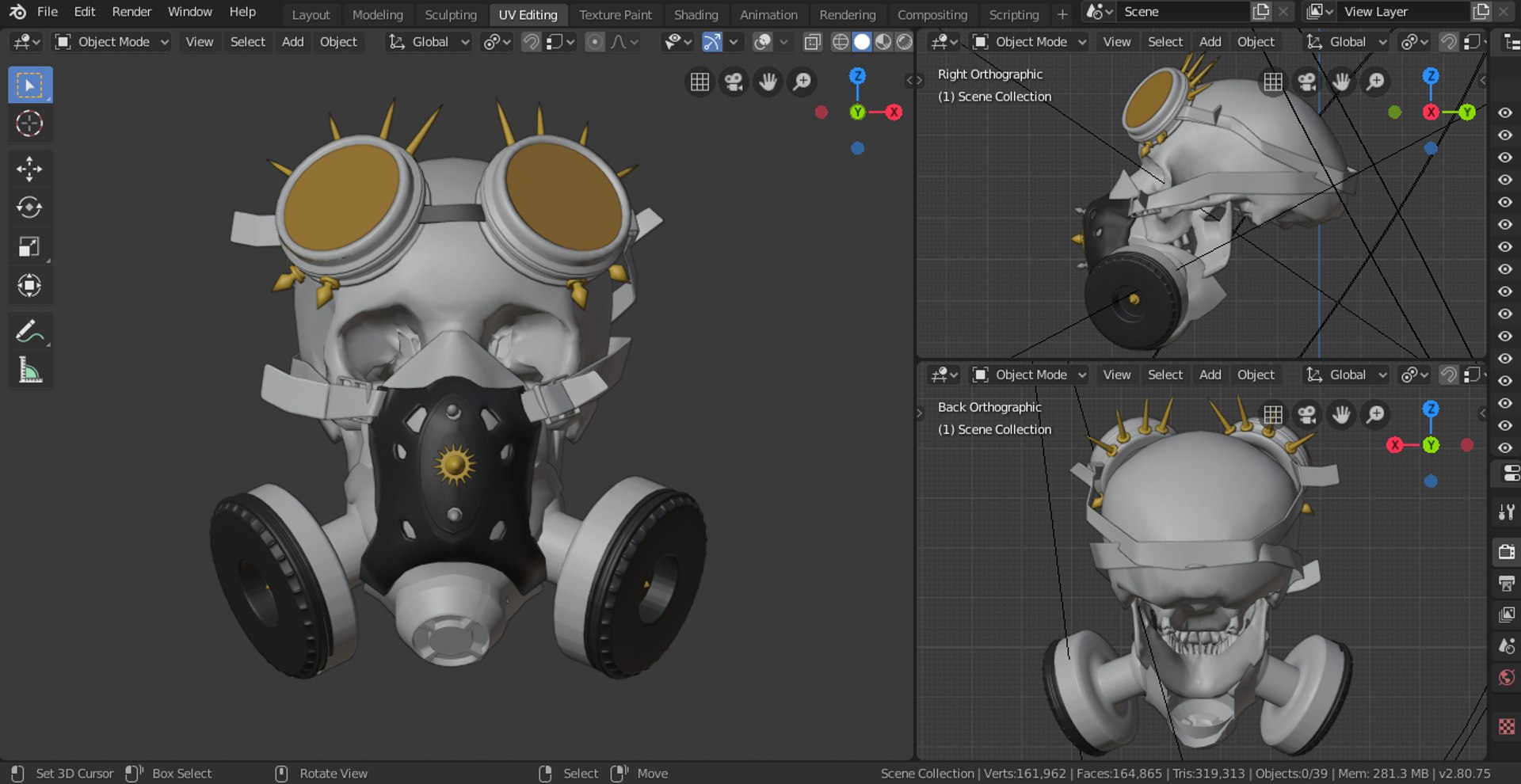The image size is (1521, 784).
Task: Select the Annotate pencil tool
Action: click(x=30, y=331)
